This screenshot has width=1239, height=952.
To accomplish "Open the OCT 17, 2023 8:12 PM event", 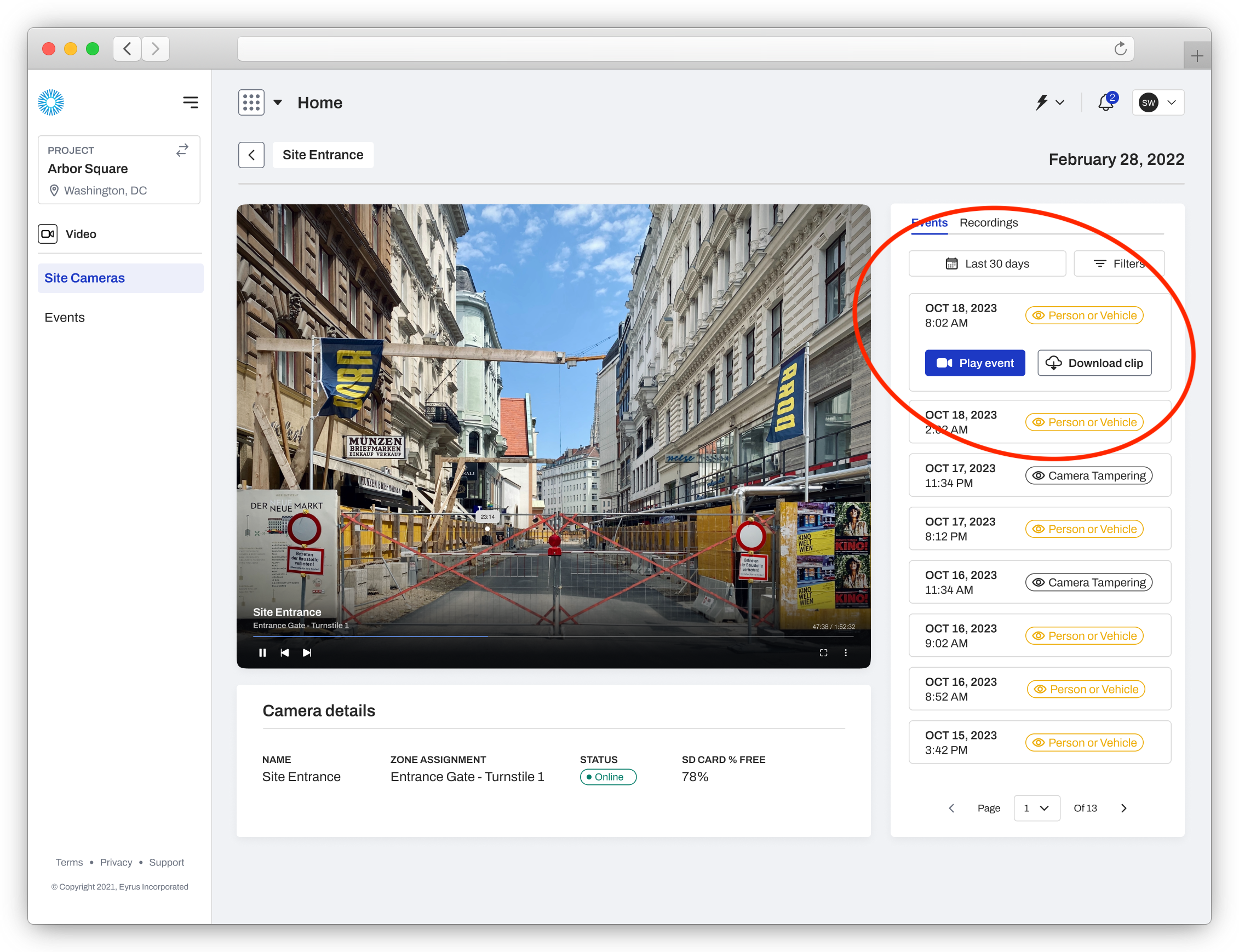I will (1040, 529).
